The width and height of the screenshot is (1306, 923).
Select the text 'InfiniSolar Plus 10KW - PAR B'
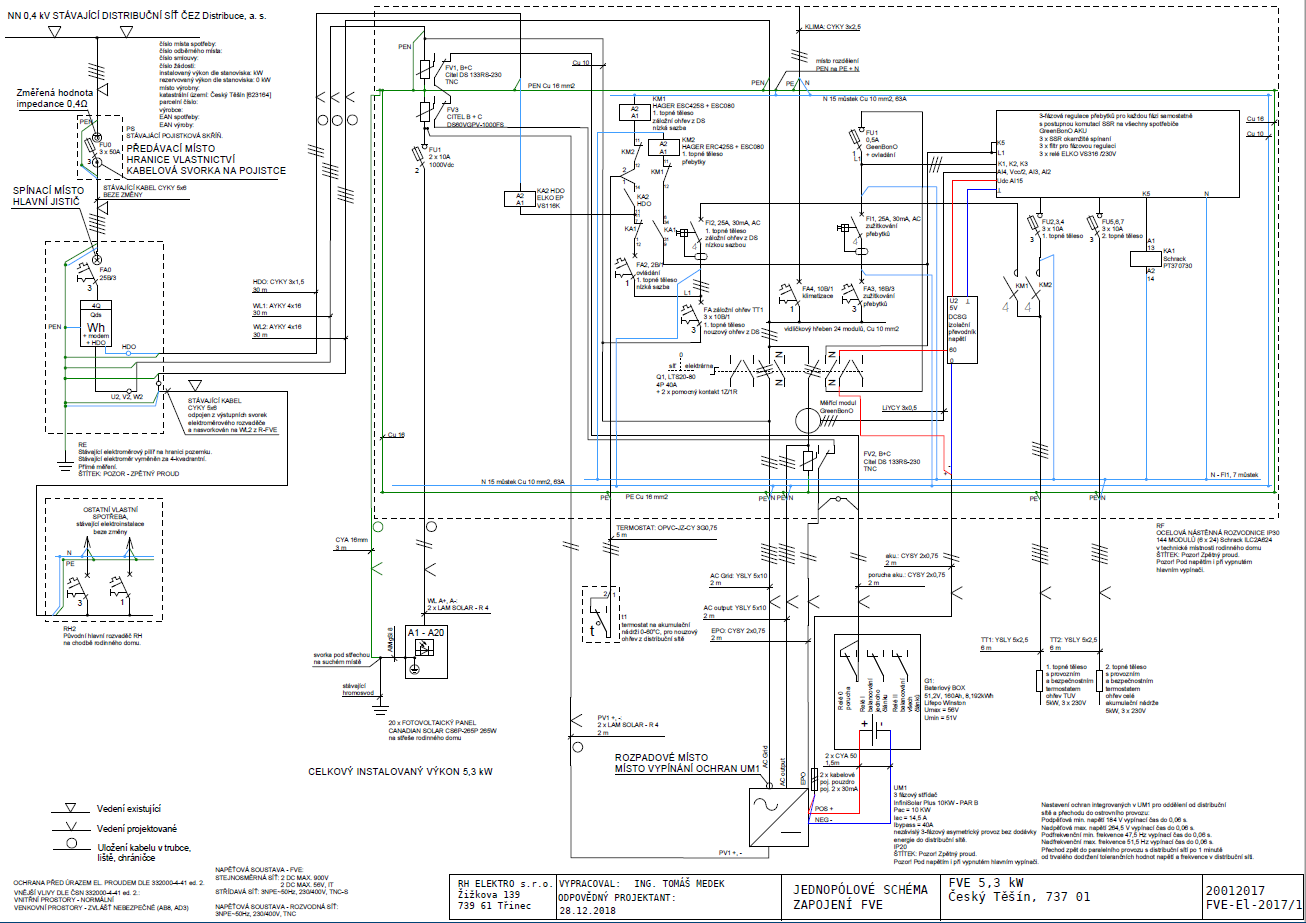pyautogui.click(x=935, y=803)
